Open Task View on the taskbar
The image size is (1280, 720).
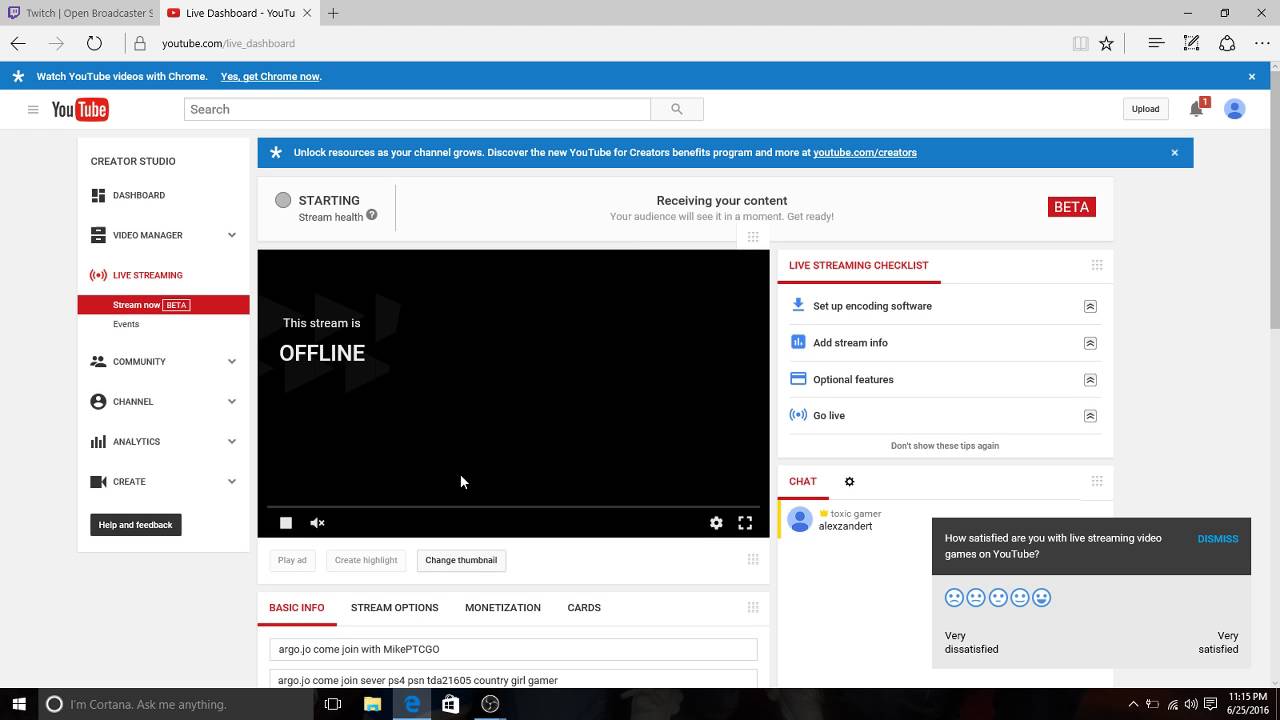coord(333,704)
